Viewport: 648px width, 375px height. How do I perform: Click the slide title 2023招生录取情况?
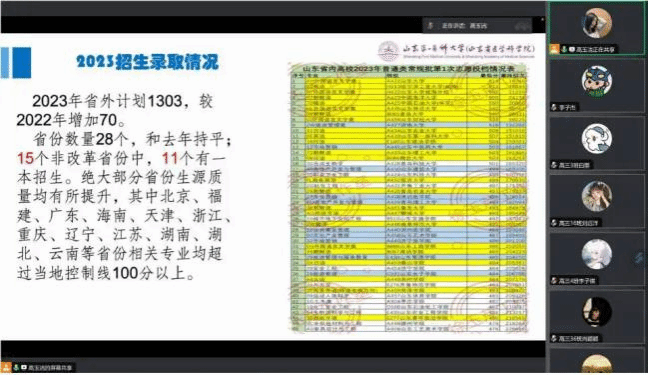[x=148, y=62]
